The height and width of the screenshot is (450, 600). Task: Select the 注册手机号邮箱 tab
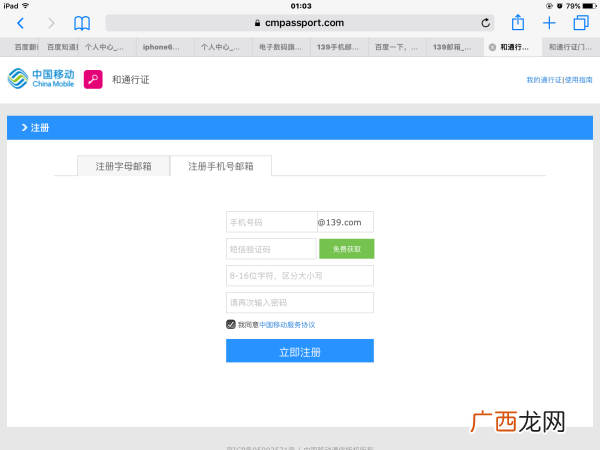(221, 166)
